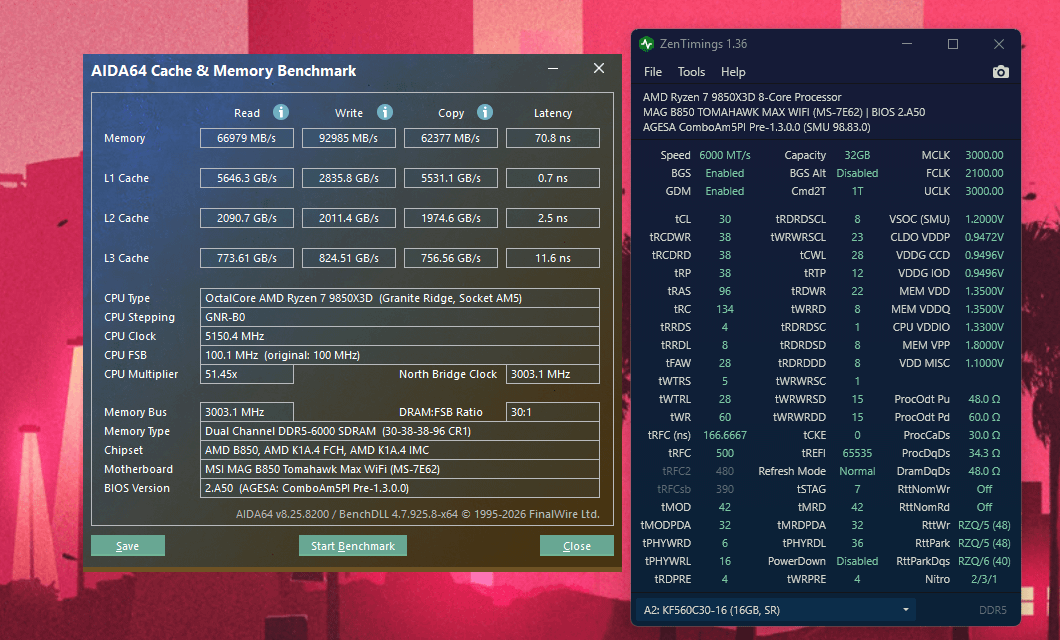The height and width of the screenshot is (640, 1060).
Task: Close the AIDA64 benchmark window
Action: click(x=599, y=69)
